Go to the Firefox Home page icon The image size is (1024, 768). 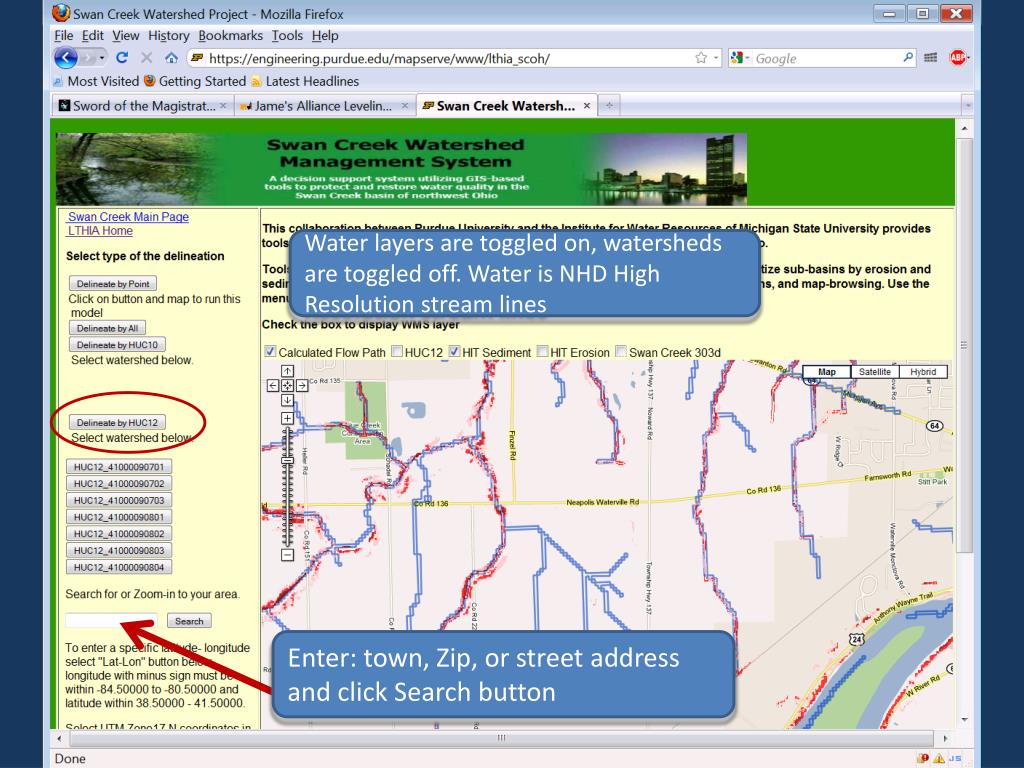(171, 58)
